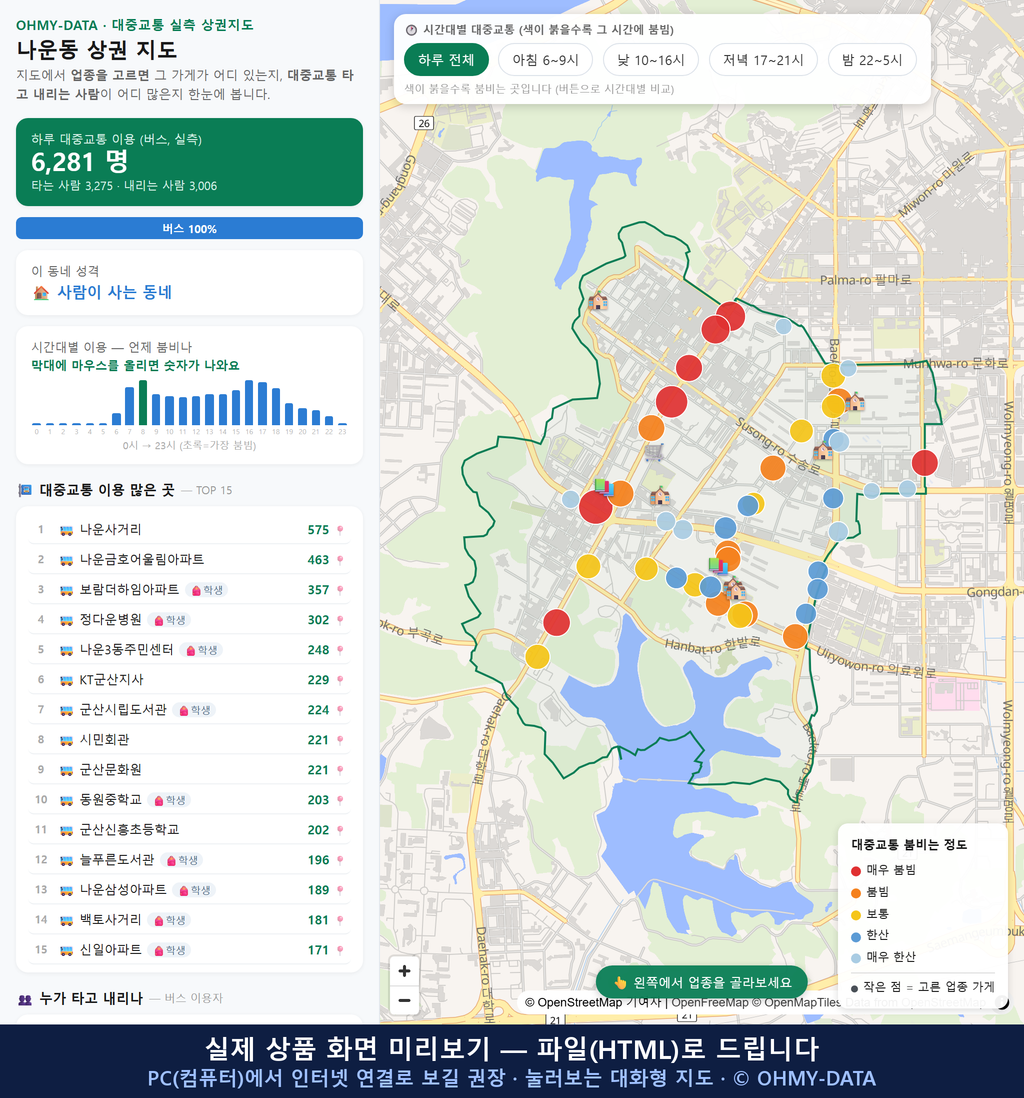Image resolution: width=1024 pixels, height=1098 pixels.
Task: Switch to 저녁 17~21시 time filter
Action: [763, 60]
